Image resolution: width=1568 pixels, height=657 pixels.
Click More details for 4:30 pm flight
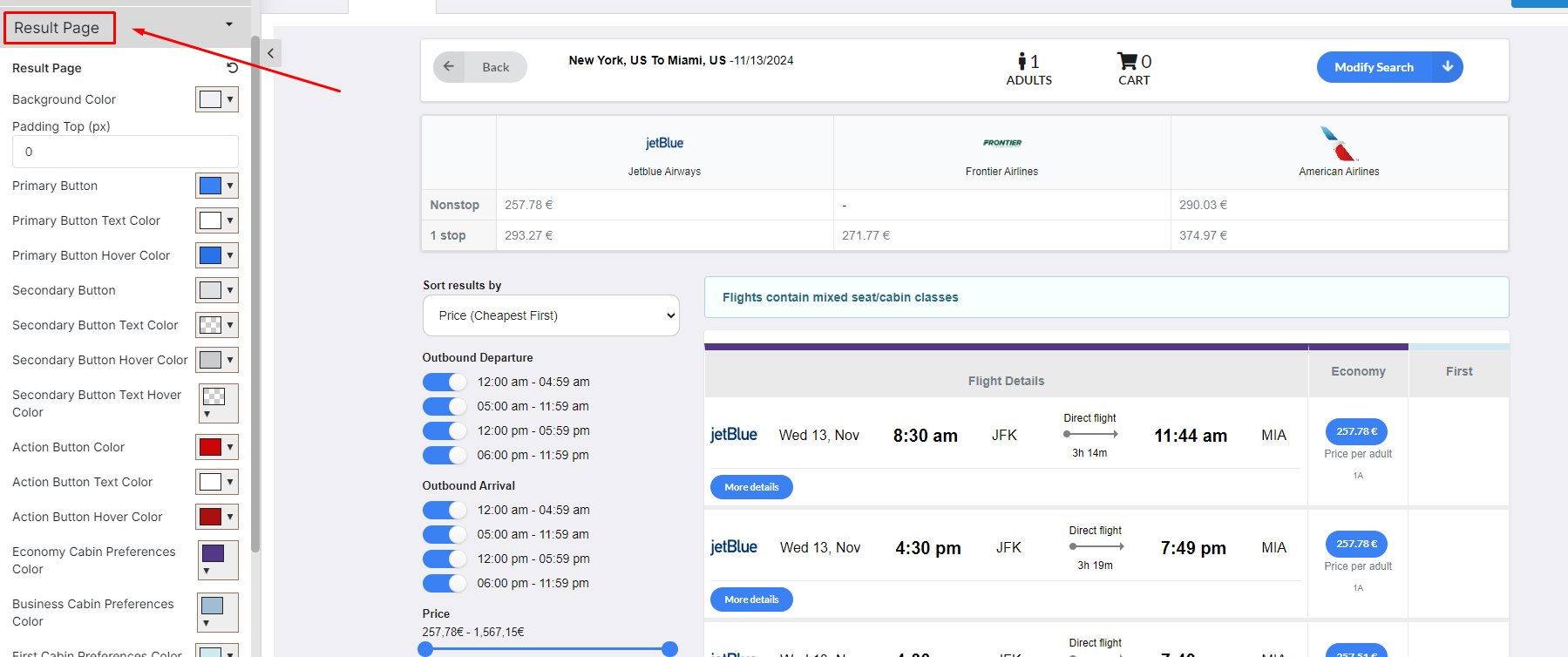751,599
